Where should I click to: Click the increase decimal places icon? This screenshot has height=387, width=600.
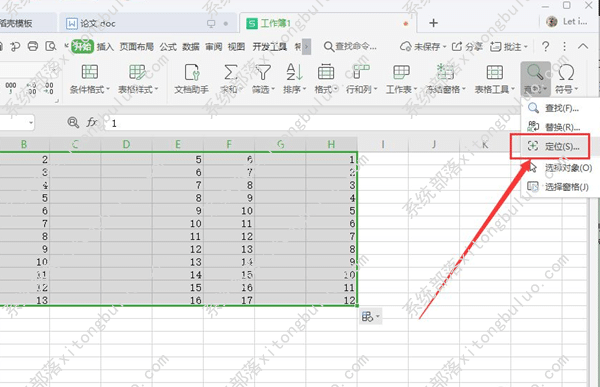point(32,88)
